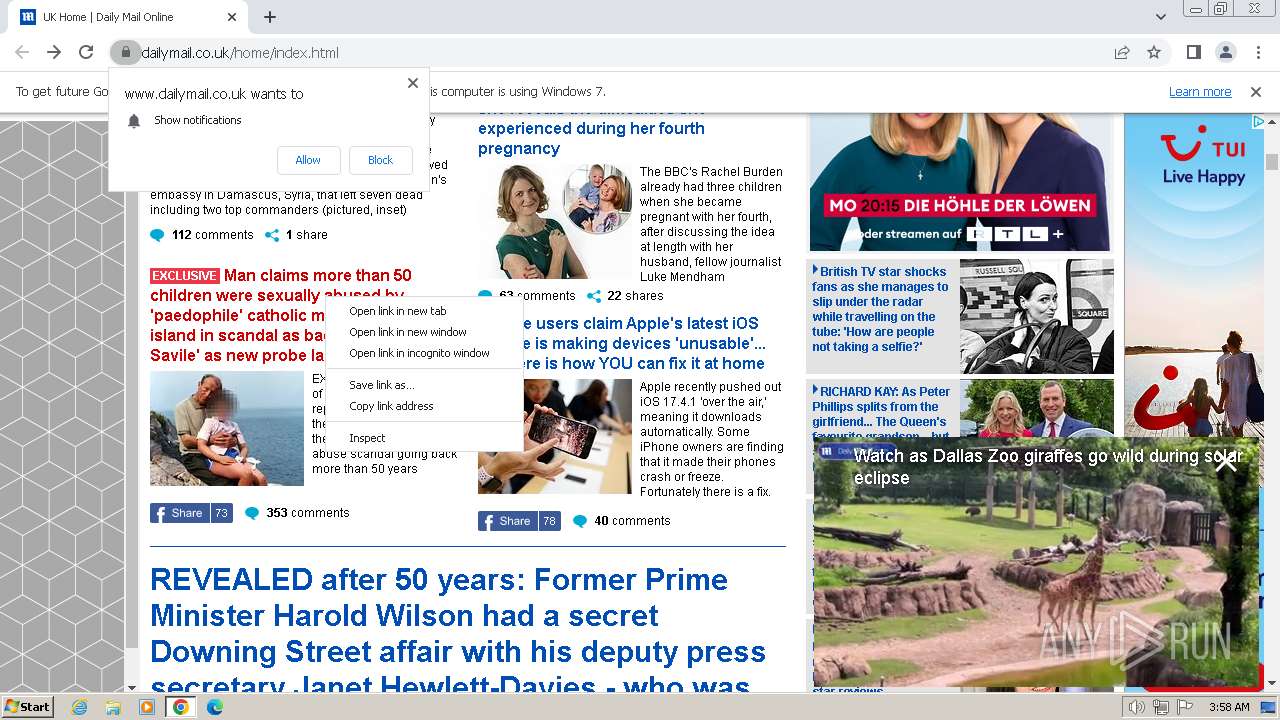Open Microsoft Edge from taskbar

click(215, 707)
